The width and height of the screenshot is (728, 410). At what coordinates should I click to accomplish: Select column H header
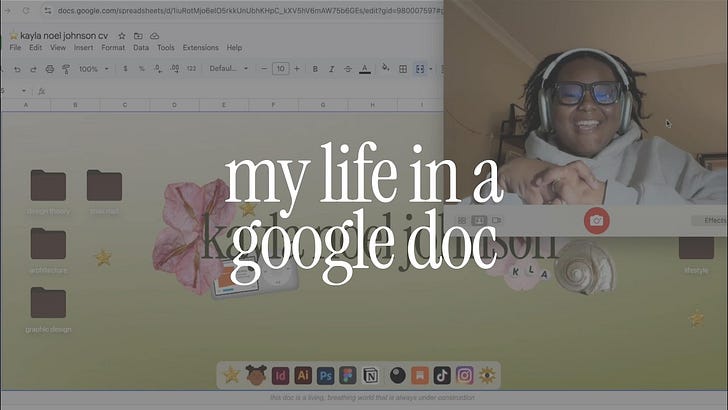372,105
